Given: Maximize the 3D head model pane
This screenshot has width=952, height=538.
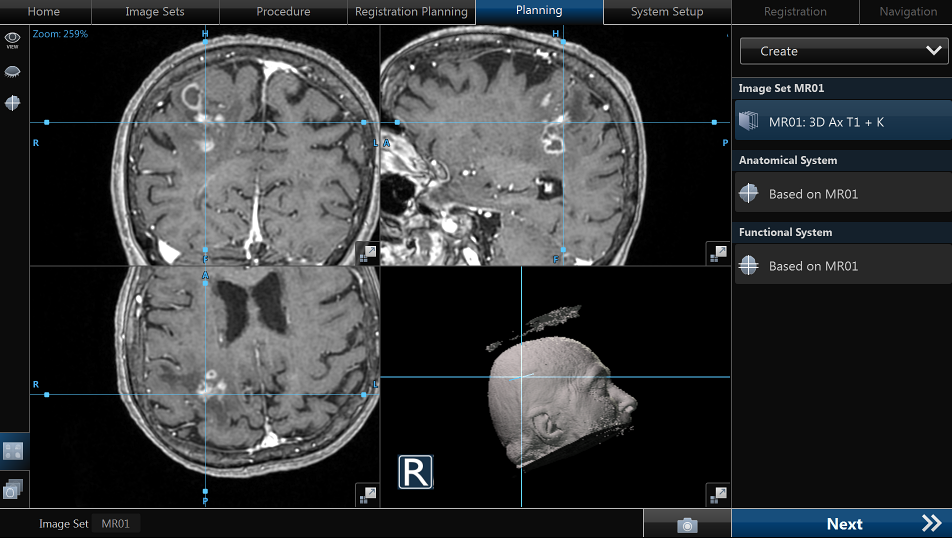Looking at the screenshot, I should (x=717, y=494).
